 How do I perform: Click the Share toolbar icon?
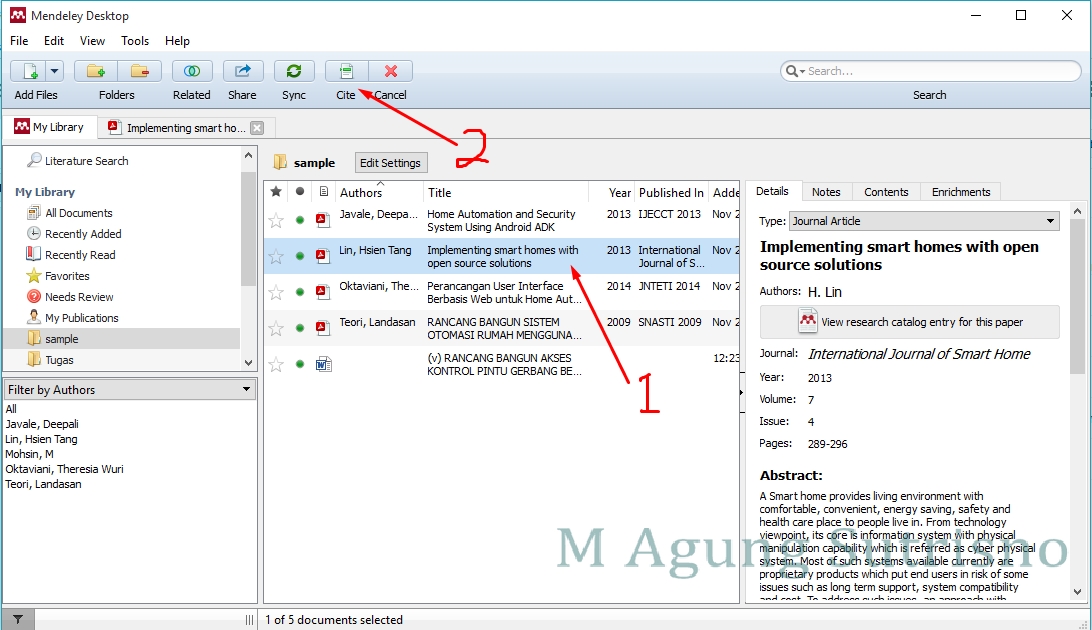[242, 71]
